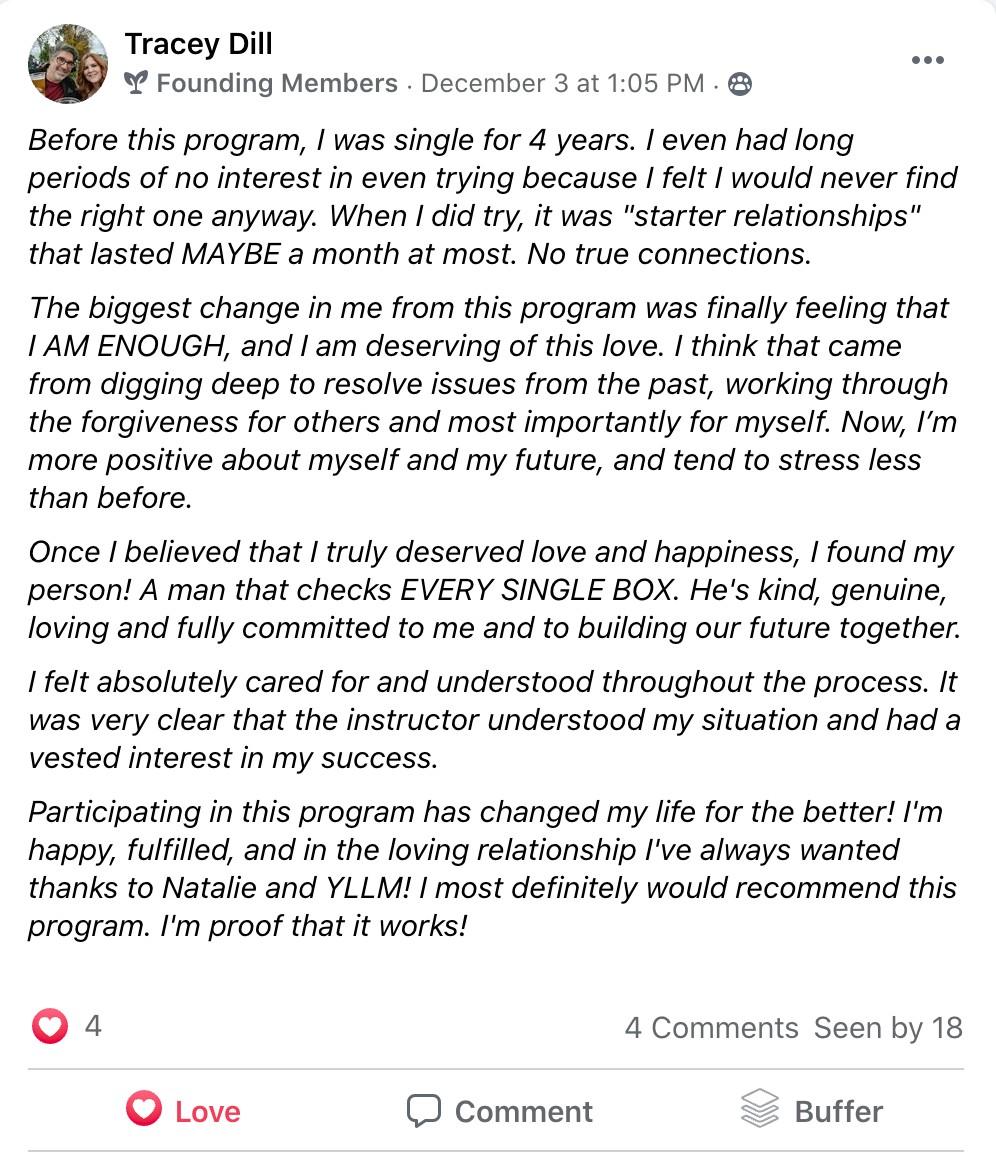Viewport: 996px width, 1160px height.
Task: Click the paragraph mentioning I AM ENOUGH
Action: pyautogui.click(x=490, y=403)
